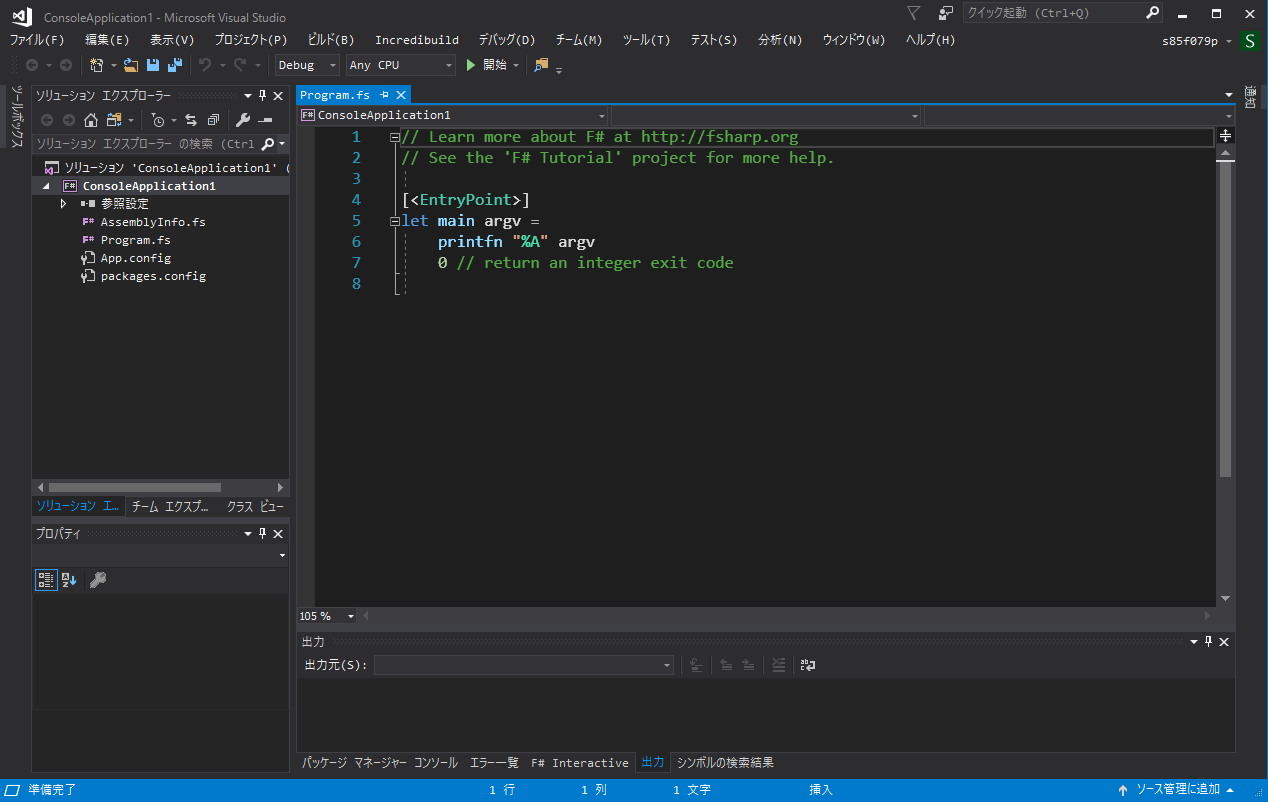Toggle auto-hide pin on Solution Explorer
The height and width of the screenshot is (802, 1268).
click(x=262, y=95)
